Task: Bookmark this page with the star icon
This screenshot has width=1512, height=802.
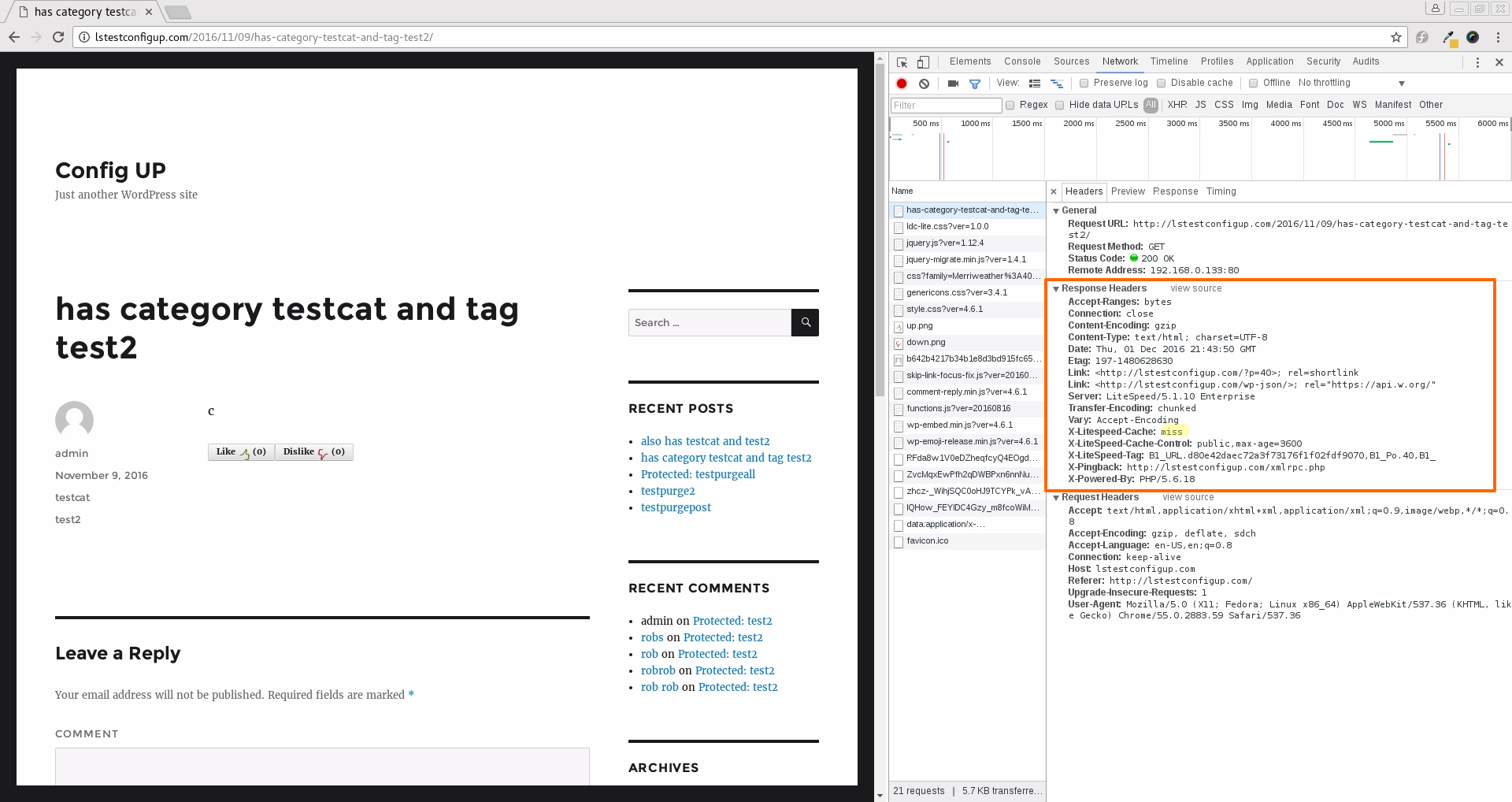Action: [1395, 37]
